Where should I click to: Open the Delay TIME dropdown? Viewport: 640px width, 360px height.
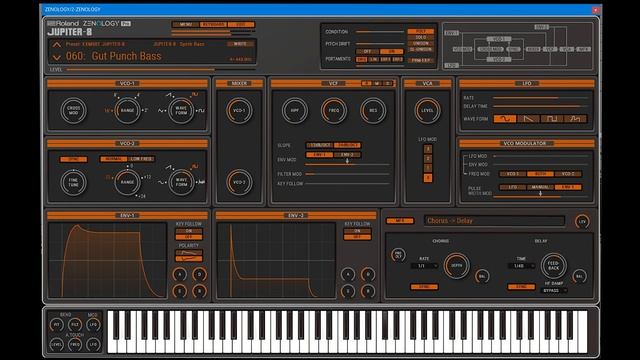click(x=521, y=266)
